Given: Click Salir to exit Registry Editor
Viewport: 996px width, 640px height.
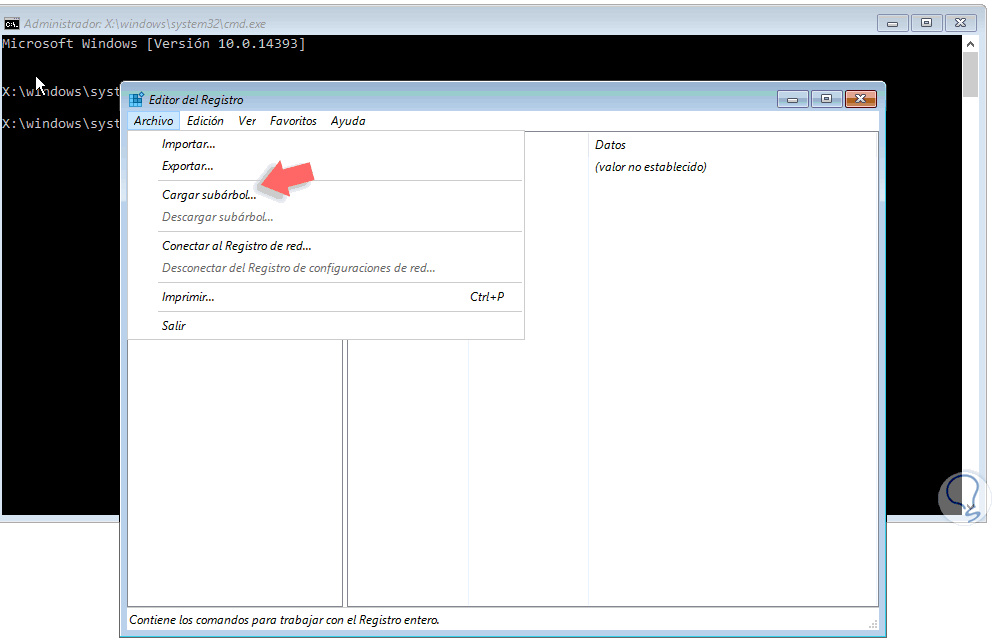Looking at the screenshot, I should tap(326, 325).
